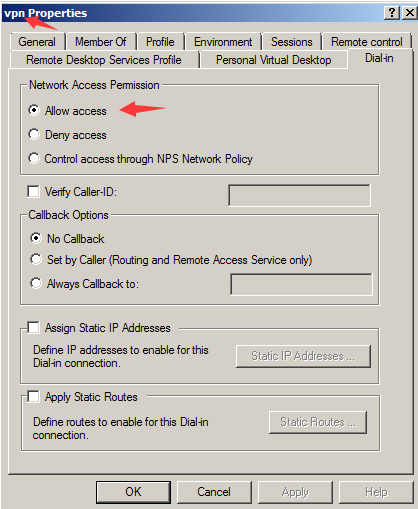This screenshot has height=509, width=418.
Task: Click the question mark help icon in title bar
Action: [392, 13]
